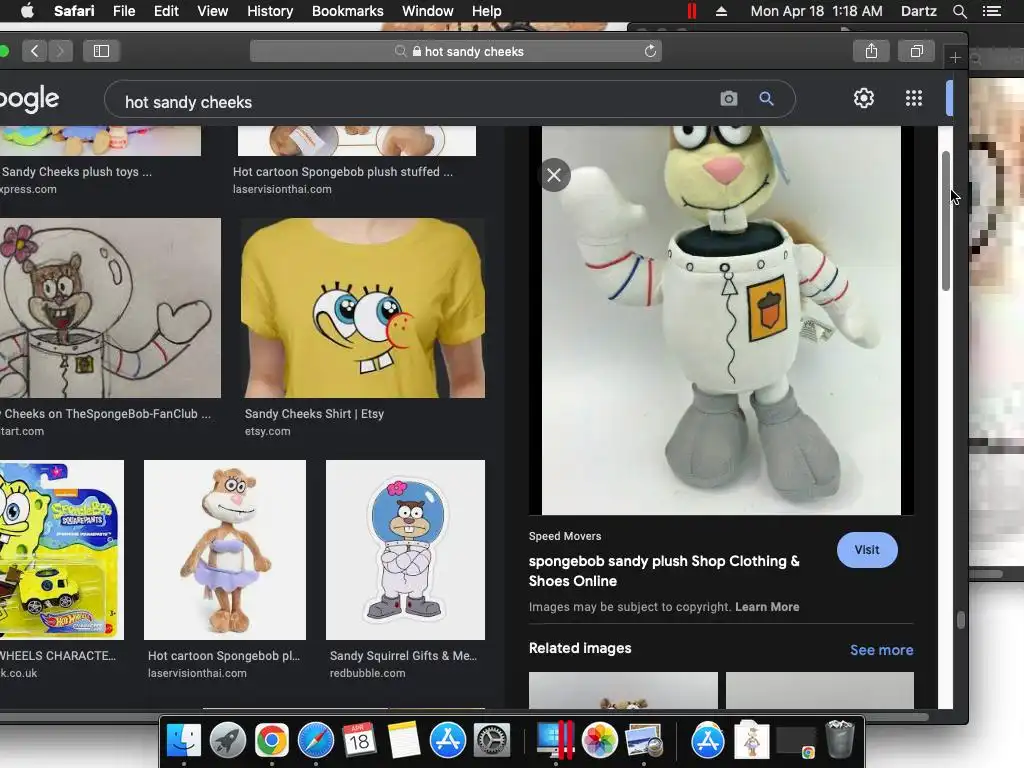Screen dimensions: 1024x768
Task: Follow the See more link
Action: pos(881,650)
